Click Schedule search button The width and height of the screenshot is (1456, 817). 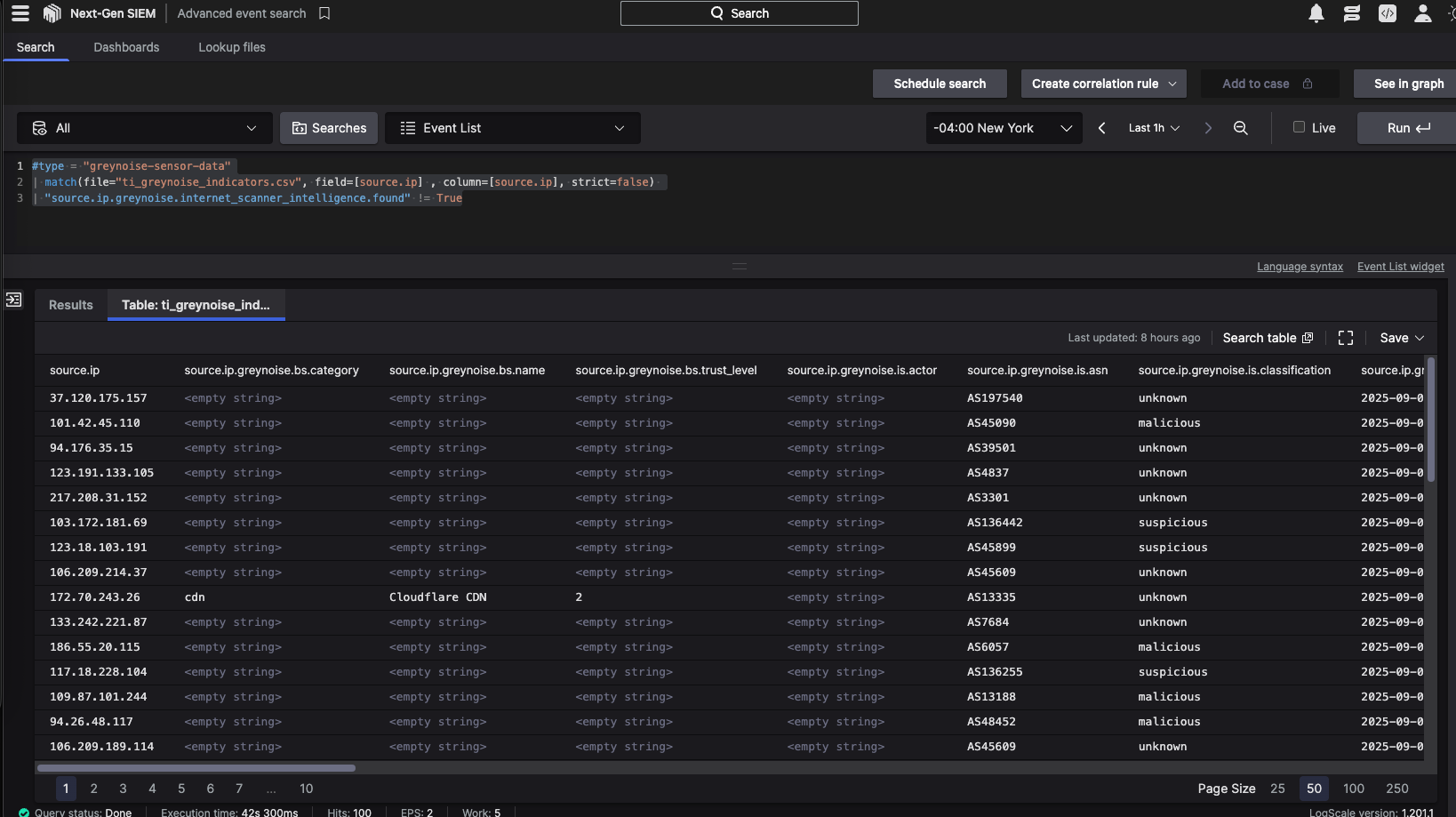(x=940, y=84)
